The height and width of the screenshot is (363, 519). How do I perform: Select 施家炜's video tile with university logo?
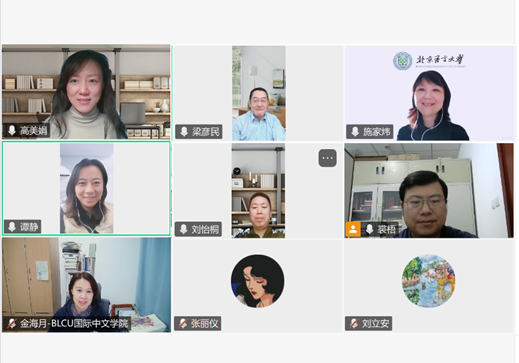click(x=429, y=93)
